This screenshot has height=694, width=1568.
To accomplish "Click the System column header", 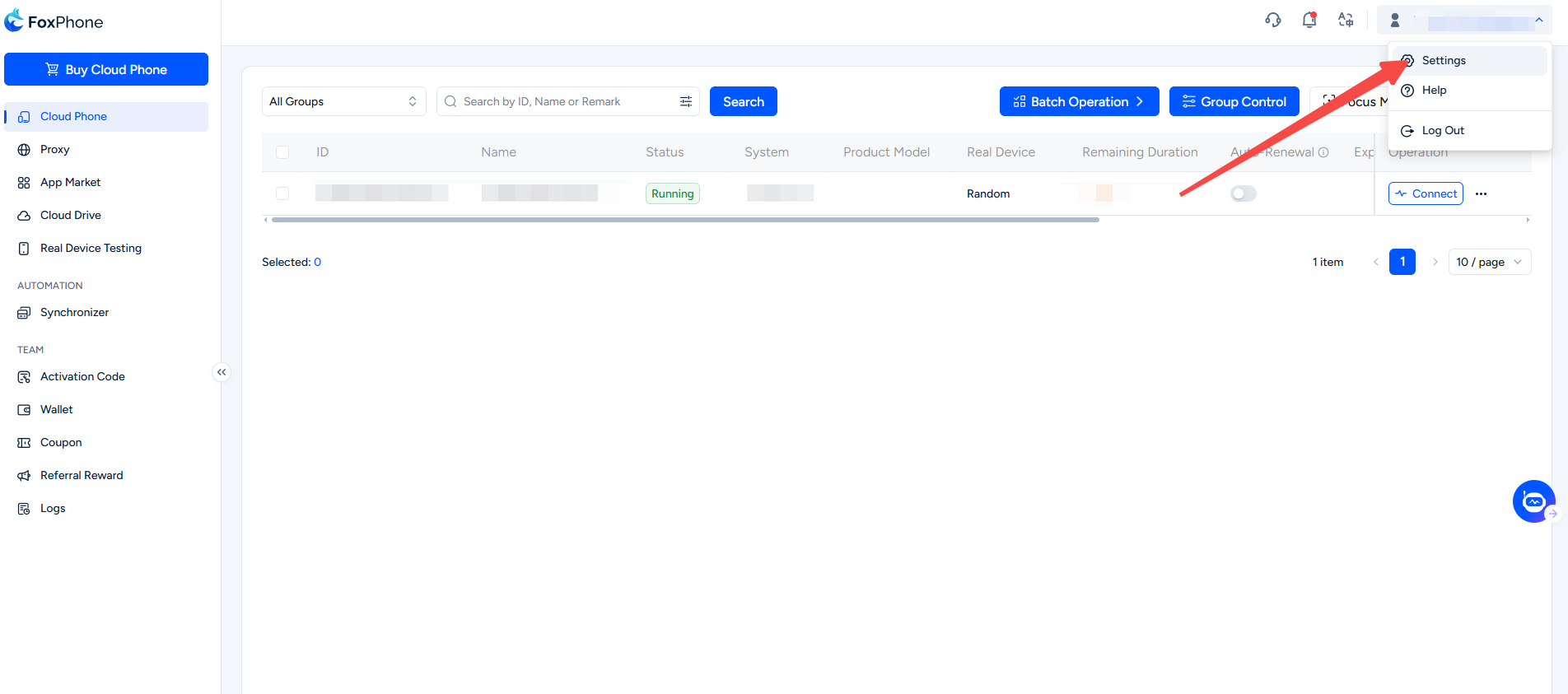I will point(767,152).
